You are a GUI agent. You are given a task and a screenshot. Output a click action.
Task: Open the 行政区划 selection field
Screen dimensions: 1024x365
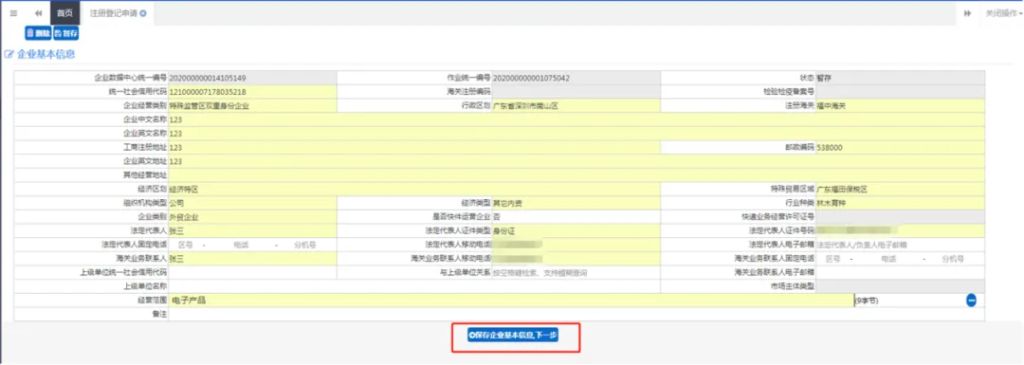point(576,105)
